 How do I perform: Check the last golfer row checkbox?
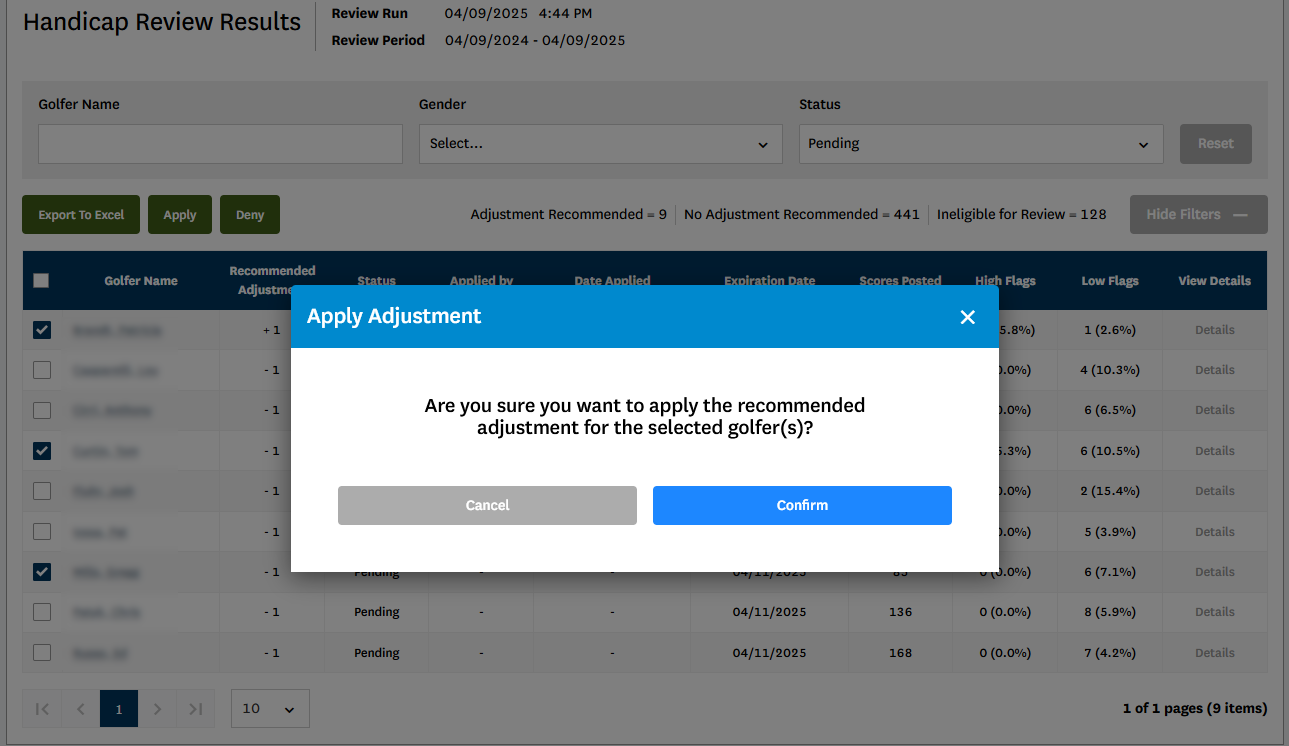42,652
